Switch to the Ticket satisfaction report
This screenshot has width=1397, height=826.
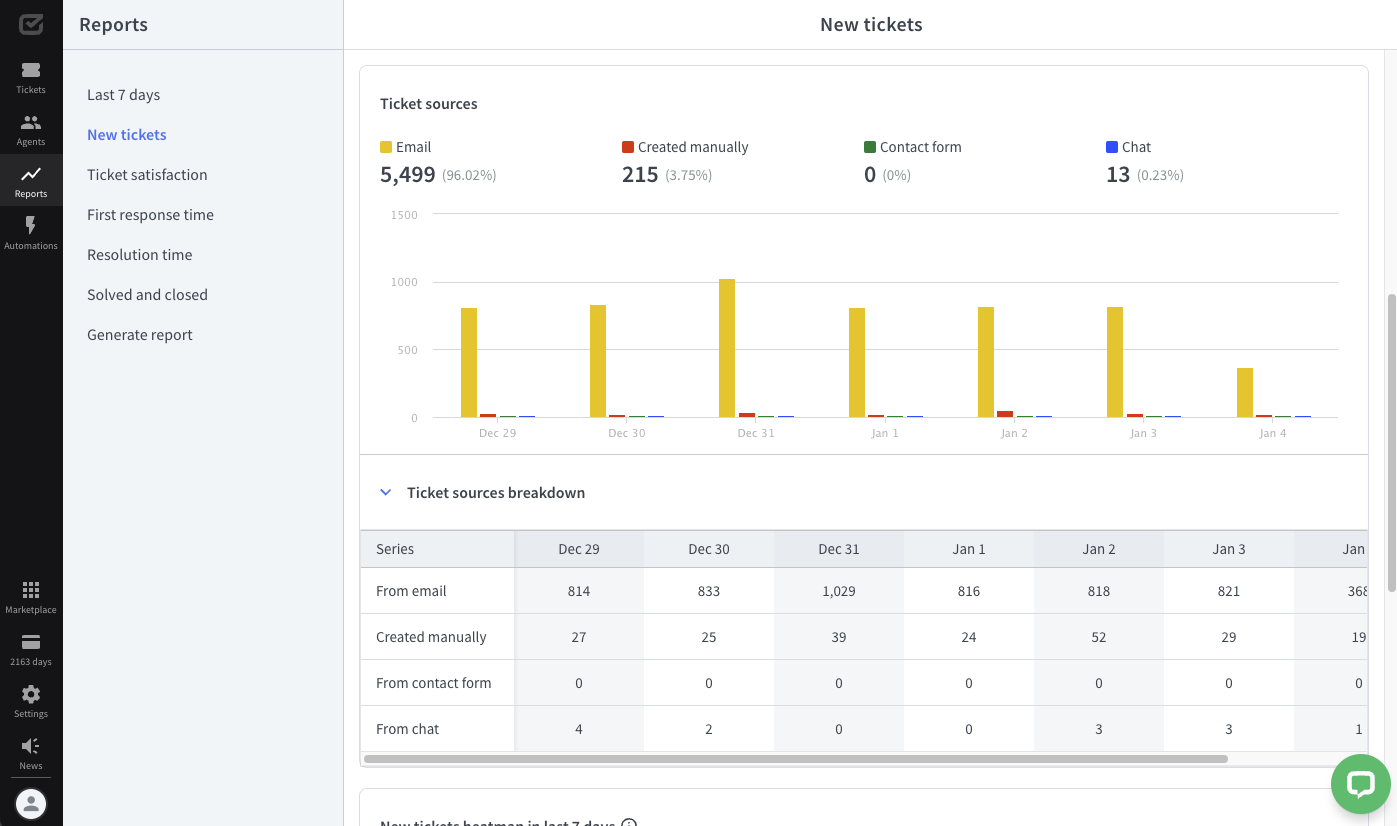point(147,174)
